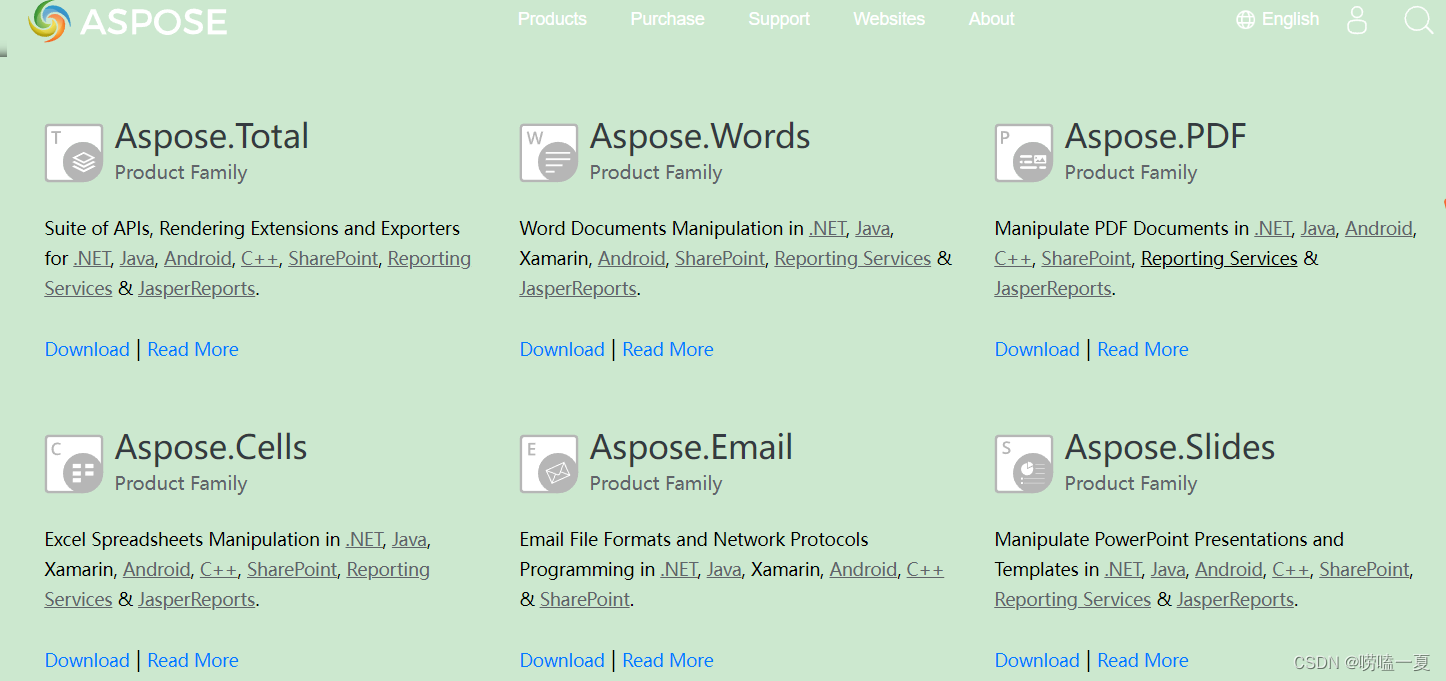Follow the .NET link under Aspose.Total
Image resolution: width=1446 pixels, height=681 pixels.
(x=92, y=258)
